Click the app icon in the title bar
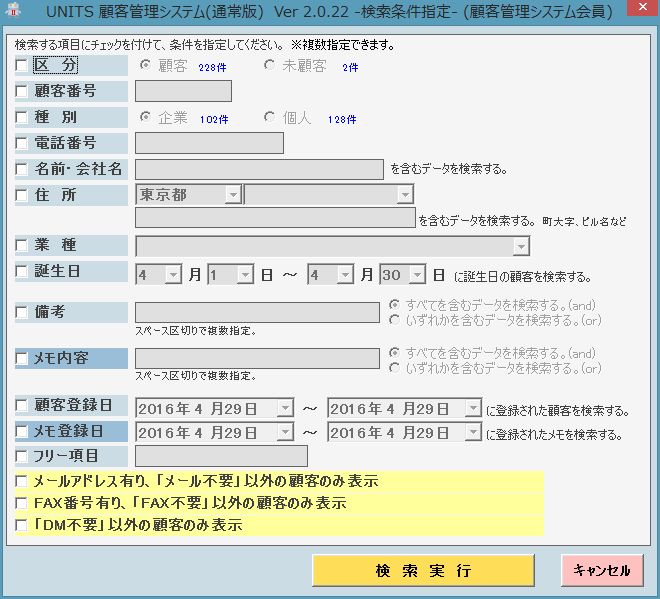 tap(11, 9)
